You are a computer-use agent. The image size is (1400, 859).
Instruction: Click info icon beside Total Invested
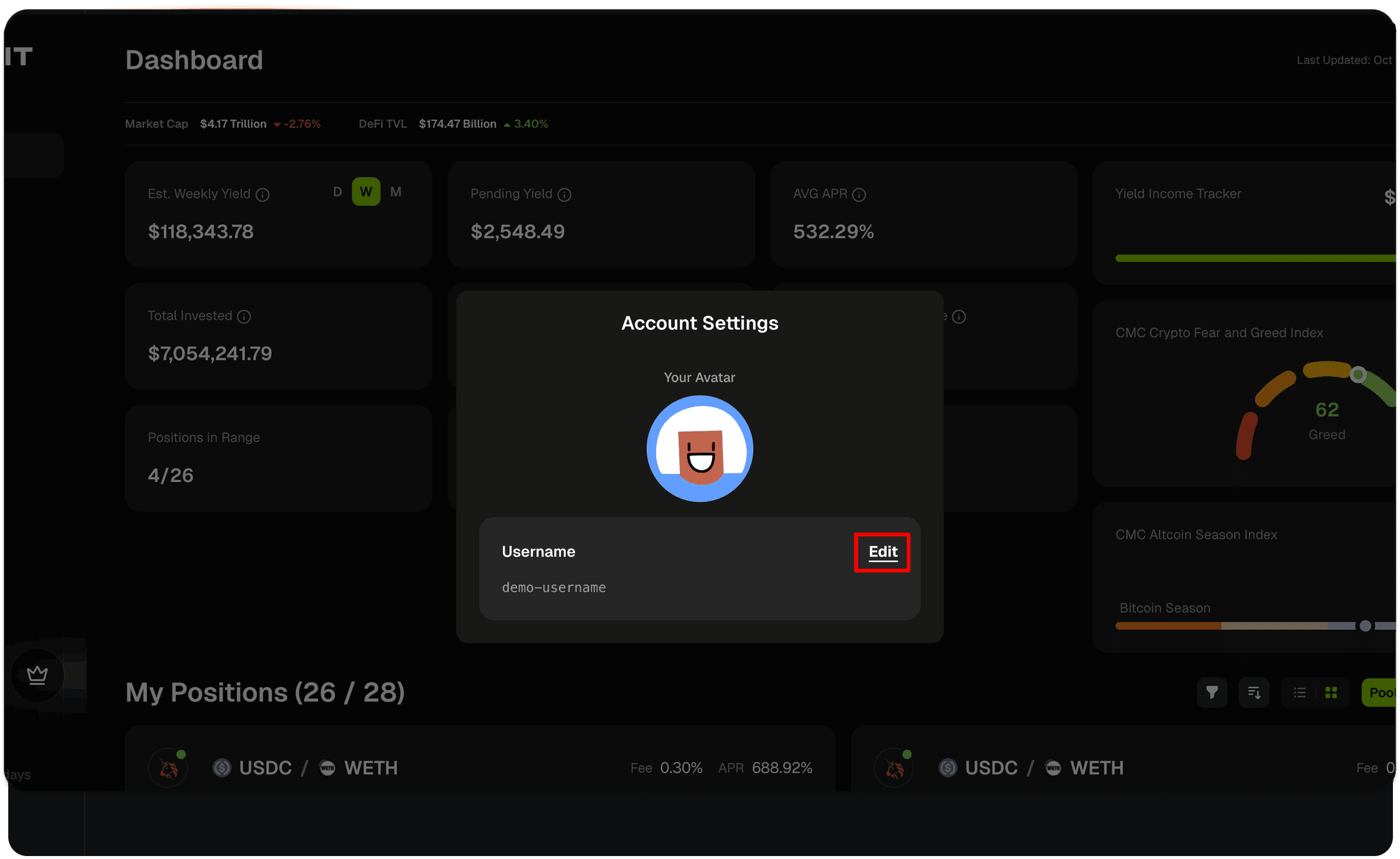[x=244, y=316]
